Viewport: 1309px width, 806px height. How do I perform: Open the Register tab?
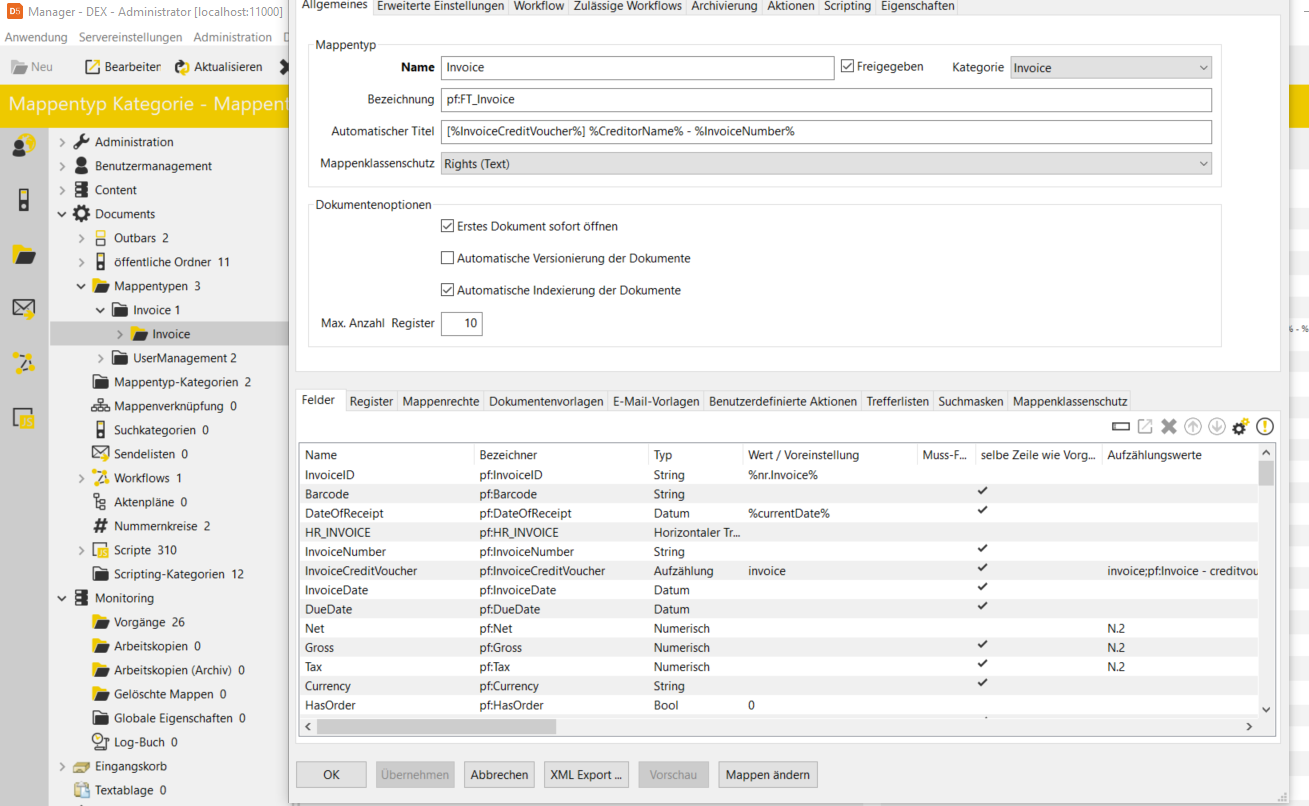[x=371, y=401]
